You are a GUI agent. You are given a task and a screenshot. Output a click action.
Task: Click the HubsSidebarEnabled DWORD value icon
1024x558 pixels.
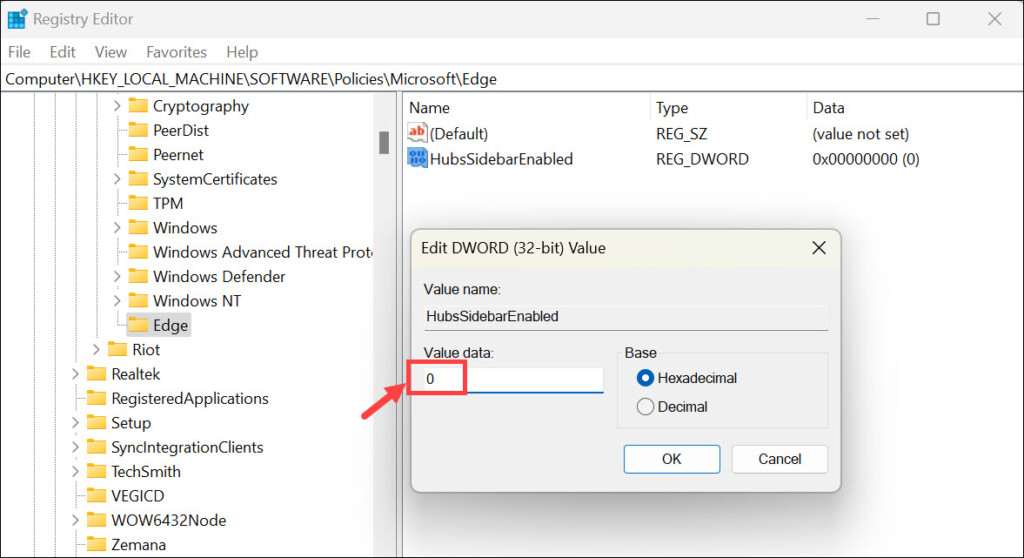[418, 158]
